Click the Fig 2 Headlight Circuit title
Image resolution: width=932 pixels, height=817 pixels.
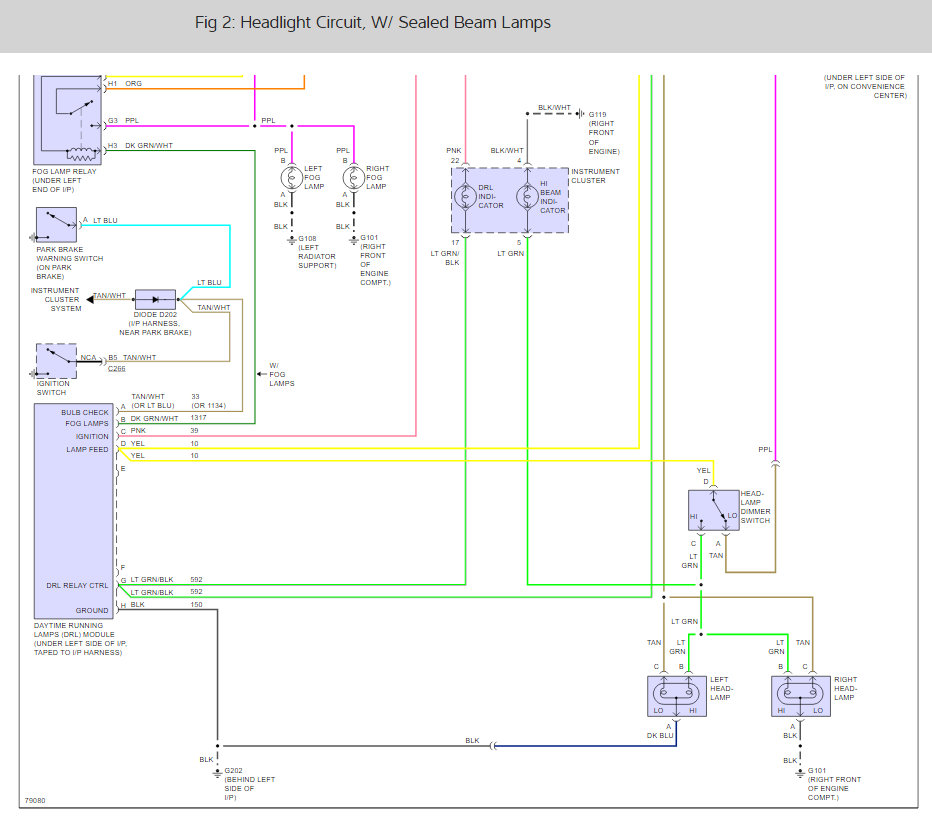(373, 23)
